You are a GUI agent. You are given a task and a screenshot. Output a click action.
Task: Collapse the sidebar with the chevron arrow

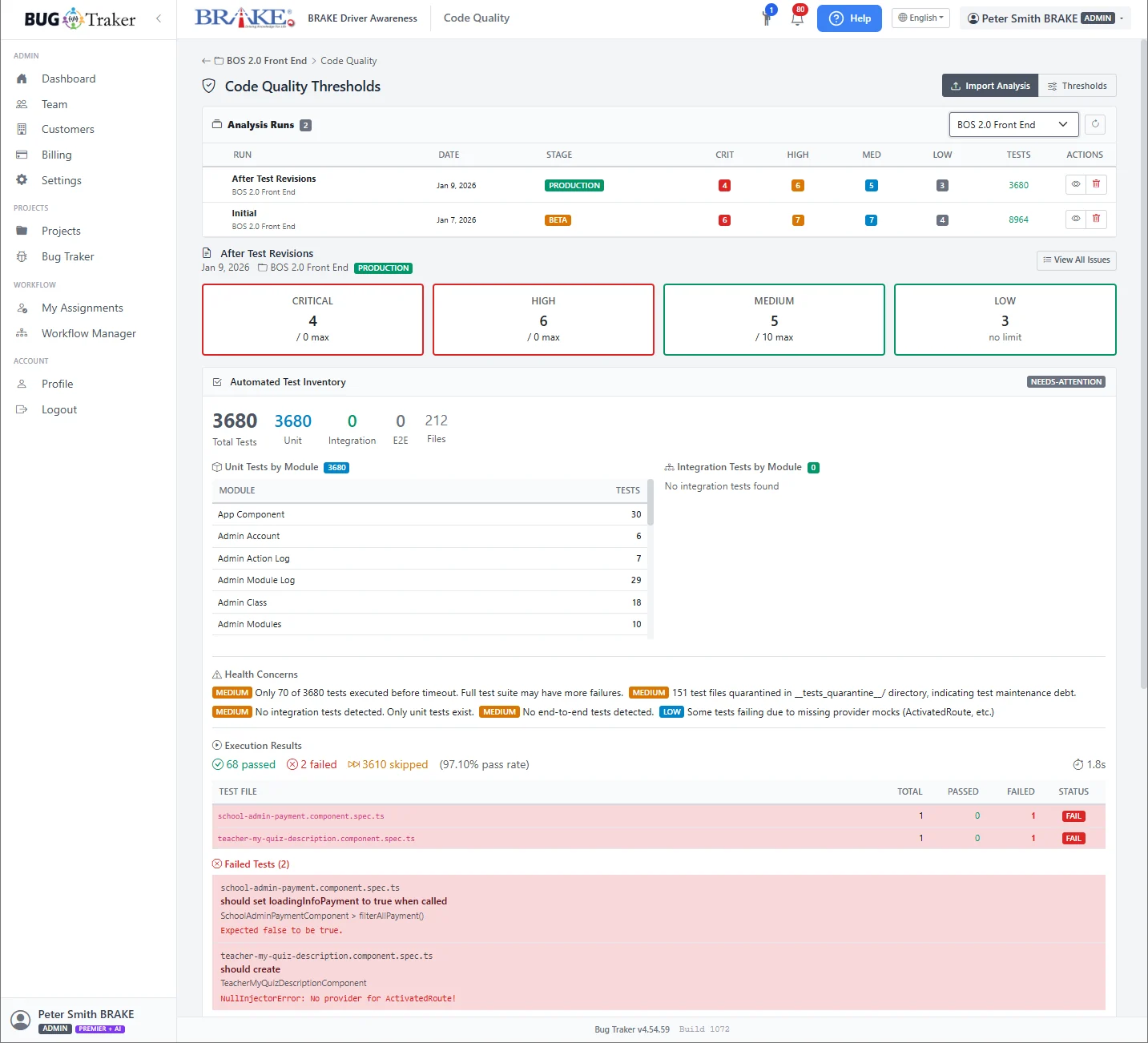point(159,18)
